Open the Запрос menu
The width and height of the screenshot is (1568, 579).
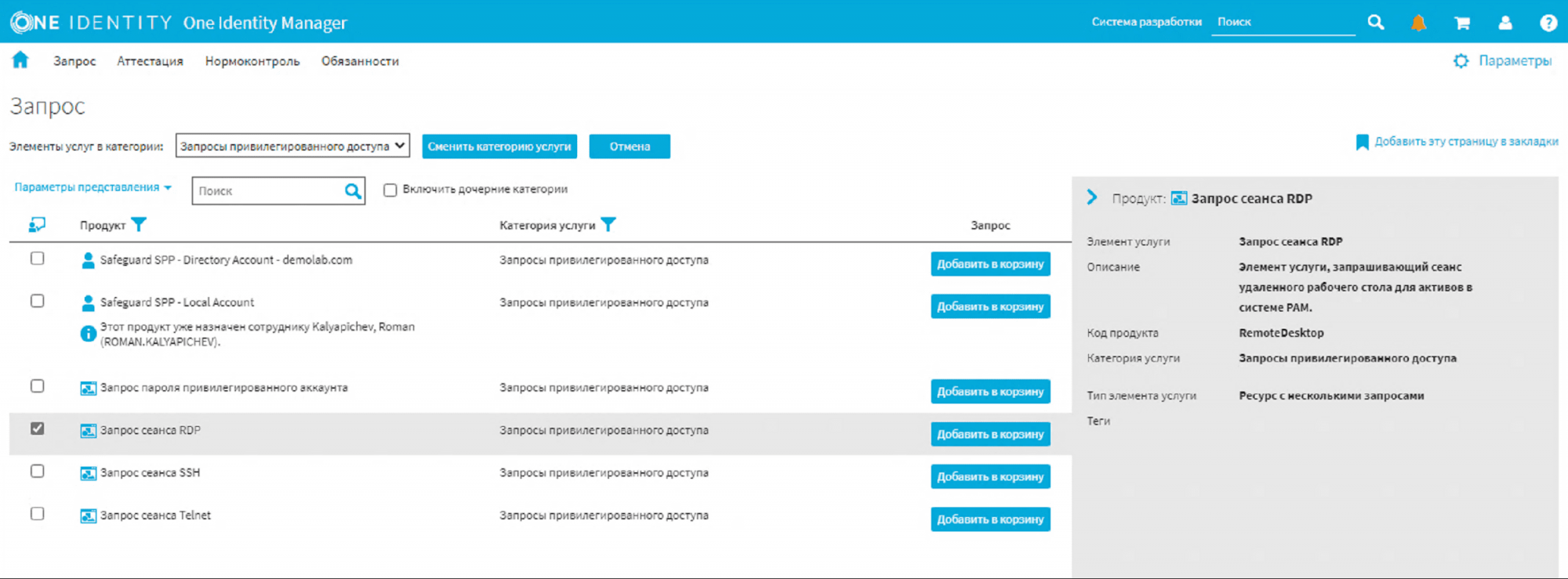tap(74, 61)
